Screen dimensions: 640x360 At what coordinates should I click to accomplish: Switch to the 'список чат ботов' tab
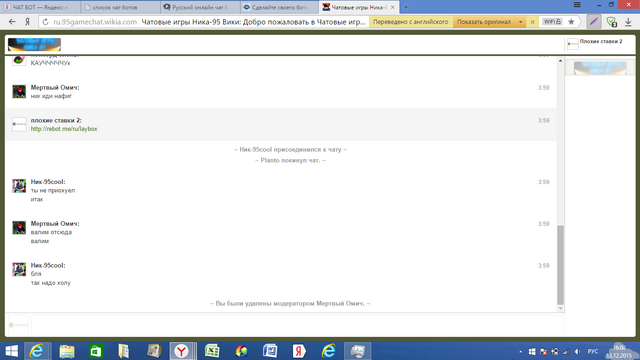click(120, 7)
